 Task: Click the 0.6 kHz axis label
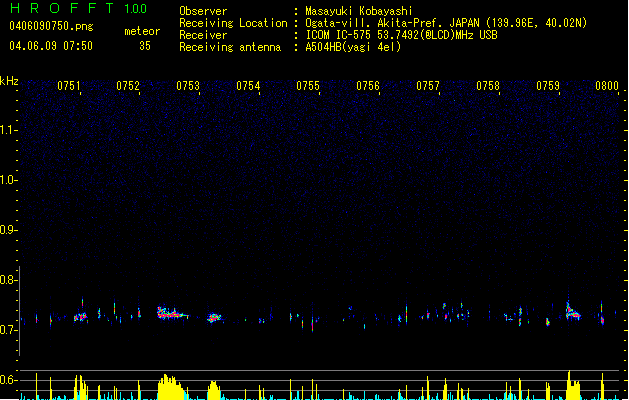(8, 380)
